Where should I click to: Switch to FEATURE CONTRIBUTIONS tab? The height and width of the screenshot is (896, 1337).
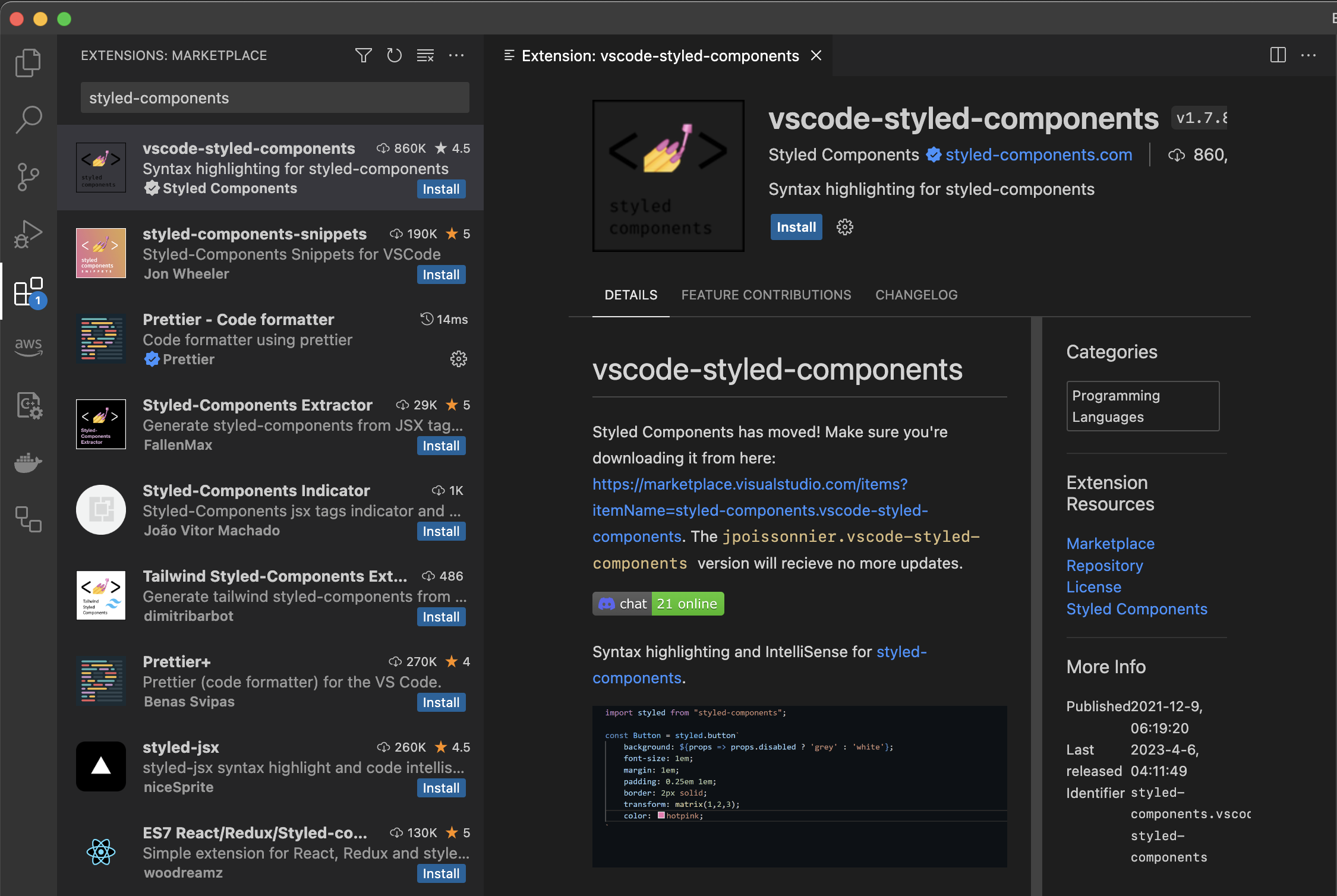766,295
